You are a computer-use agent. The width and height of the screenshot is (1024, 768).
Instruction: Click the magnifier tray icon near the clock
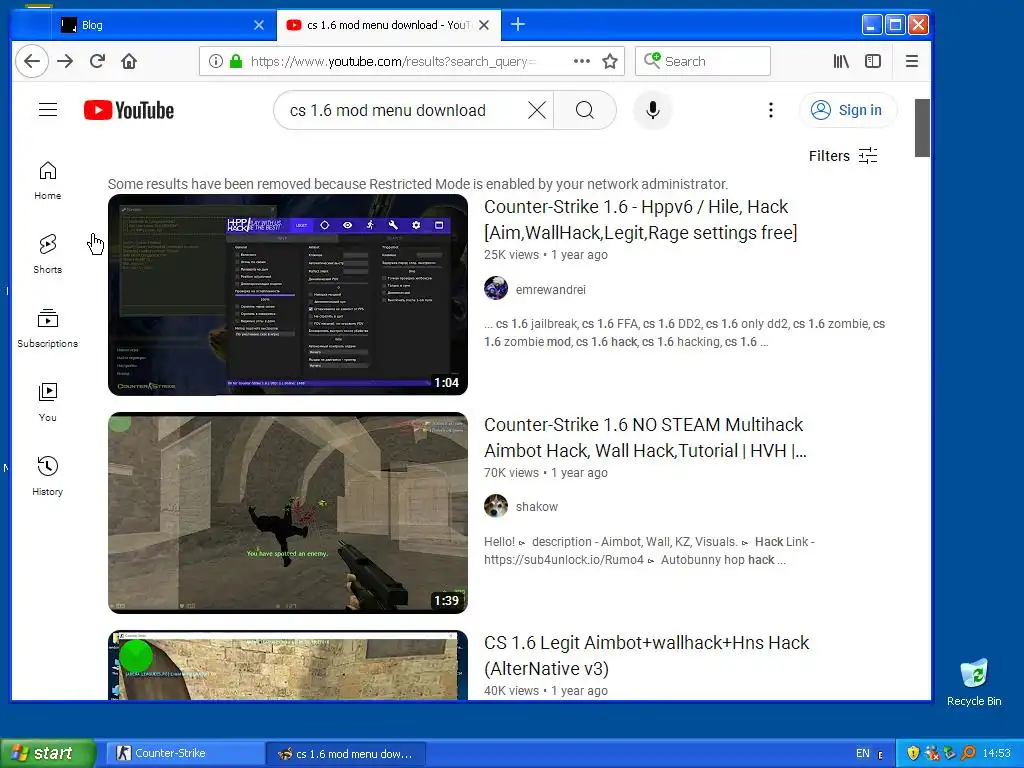pos(968,754)
